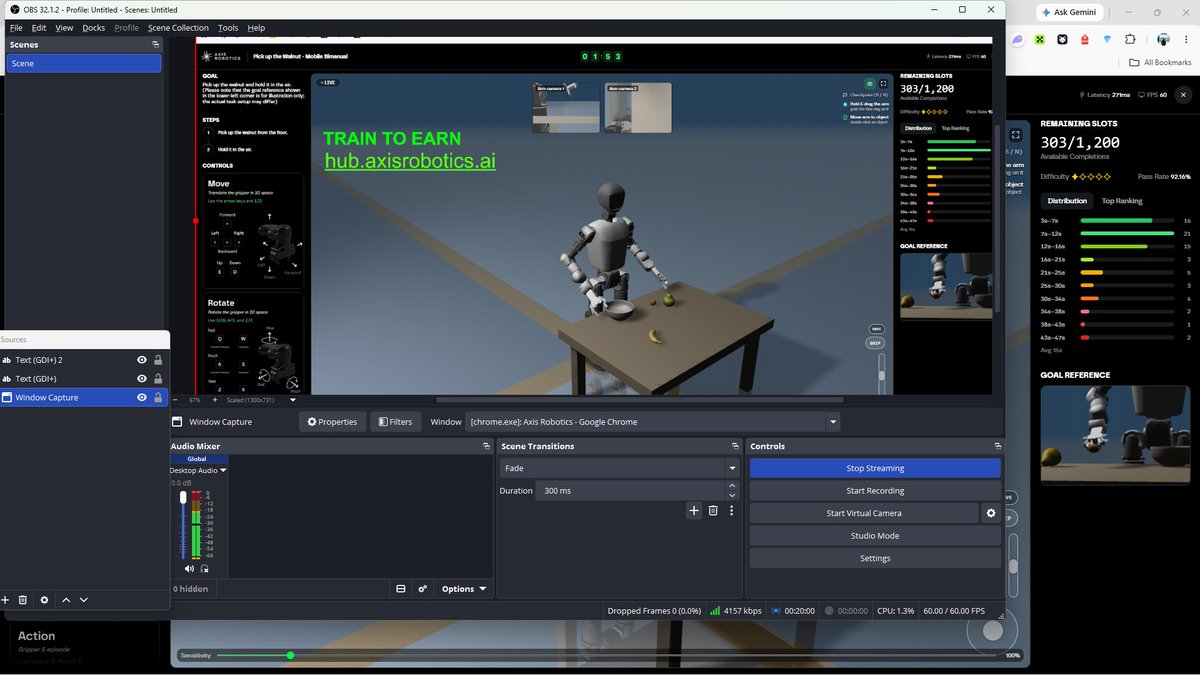Remove selected source with trash icon
The image size is (1200, 675).
23,600
